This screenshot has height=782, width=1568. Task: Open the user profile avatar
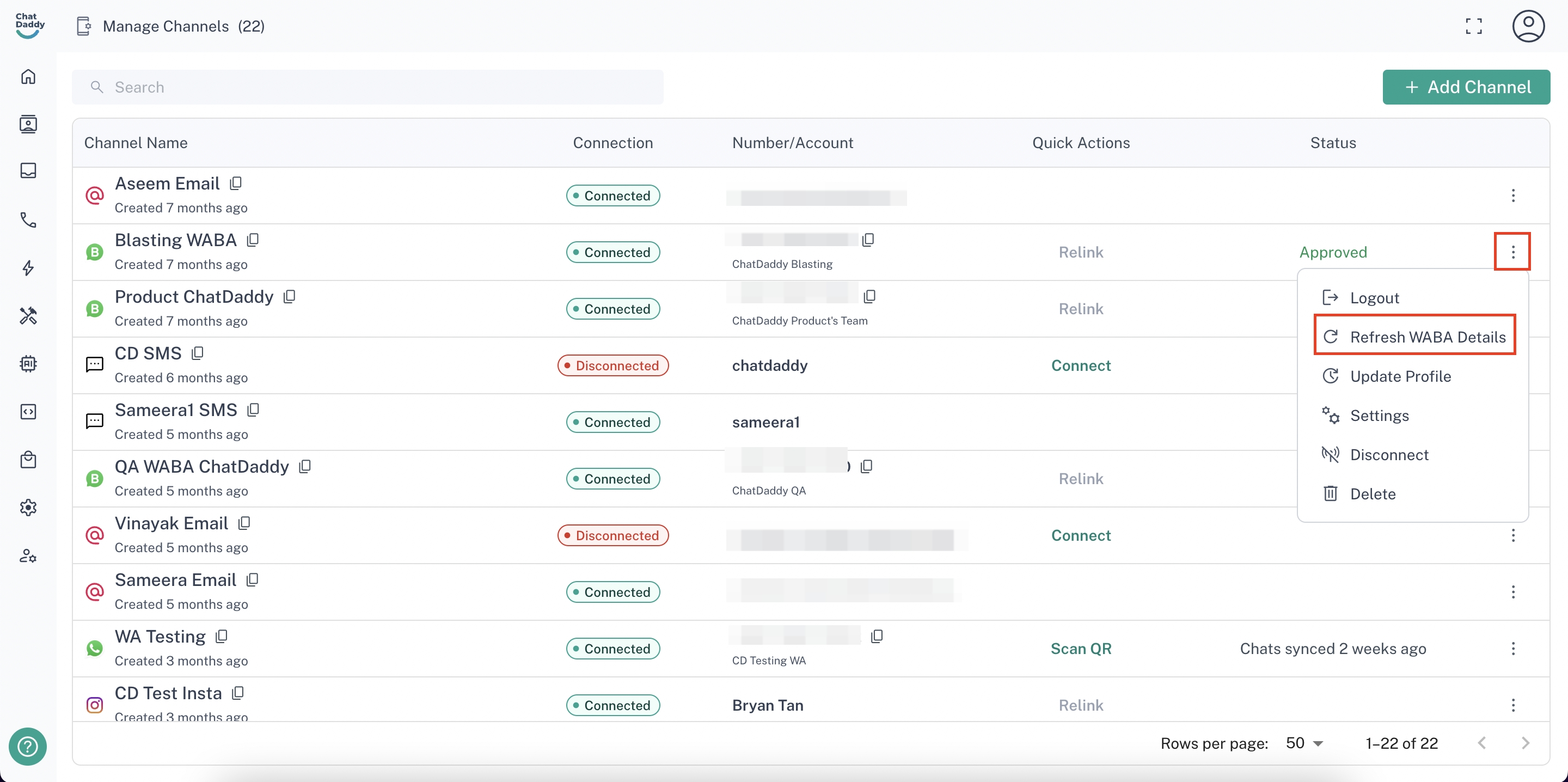[x=1528, y=26]
